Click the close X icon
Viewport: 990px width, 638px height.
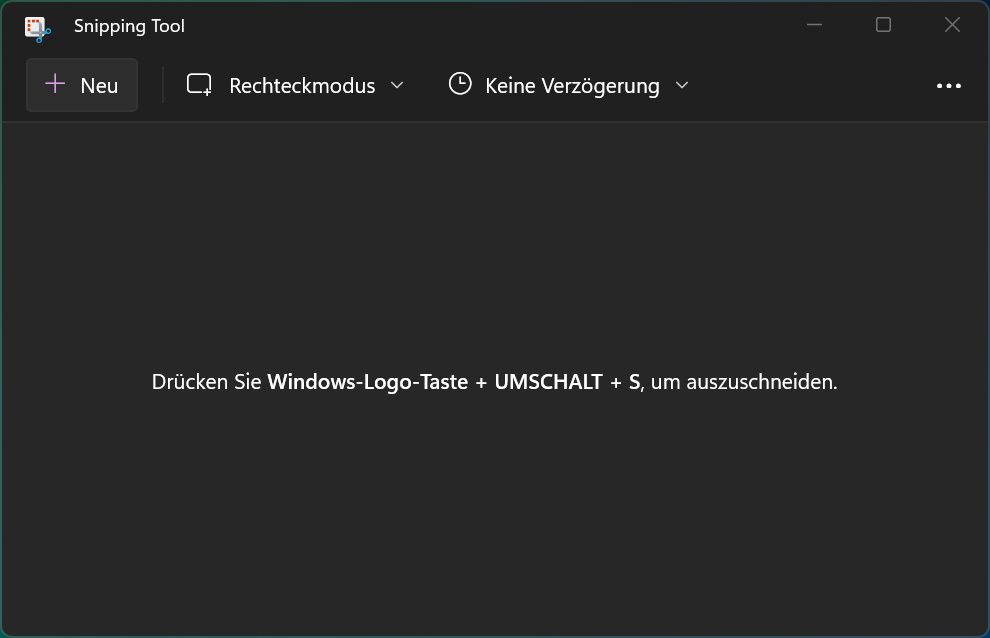point(951,24)
